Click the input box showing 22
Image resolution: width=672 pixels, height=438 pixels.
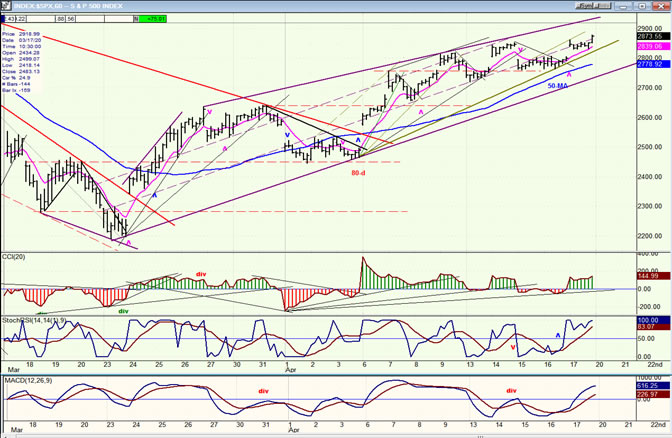click(20, 19)
